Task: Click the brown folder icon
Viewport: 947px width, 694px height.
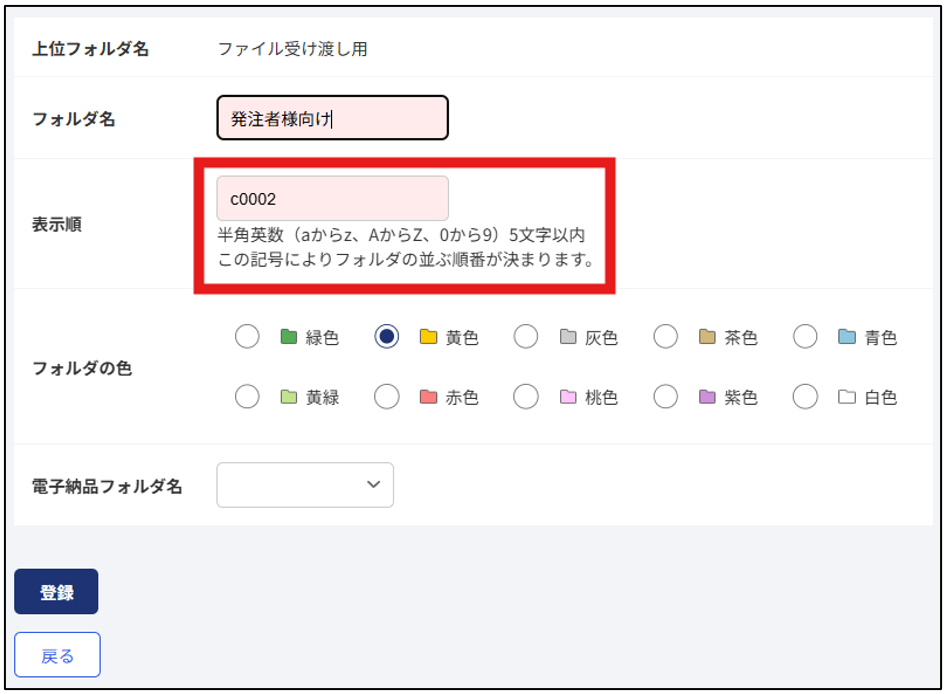Action: point(707,336)
